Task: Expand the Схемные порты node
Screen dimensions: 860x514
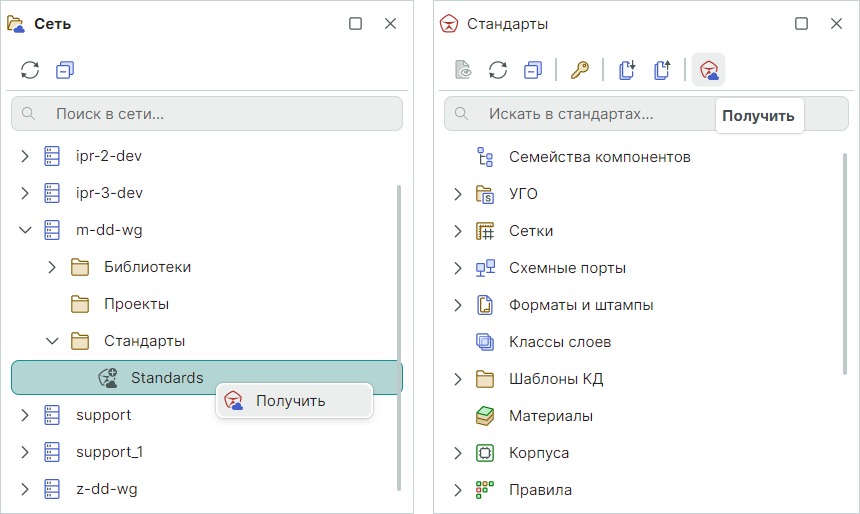Action: (458, 268)
